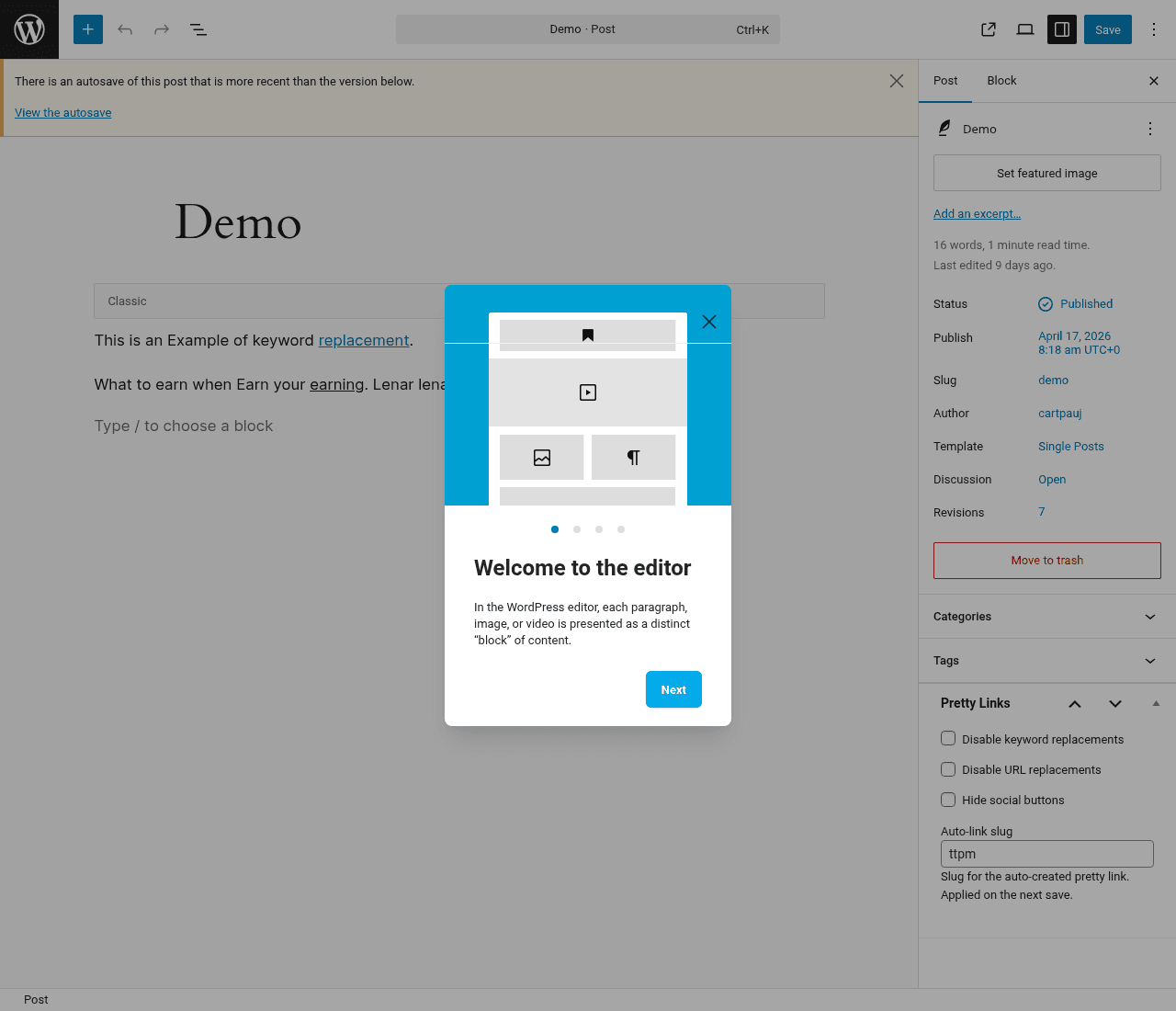Click the Published status check icon
Screen dimensions: 1176x1011
1046,304
